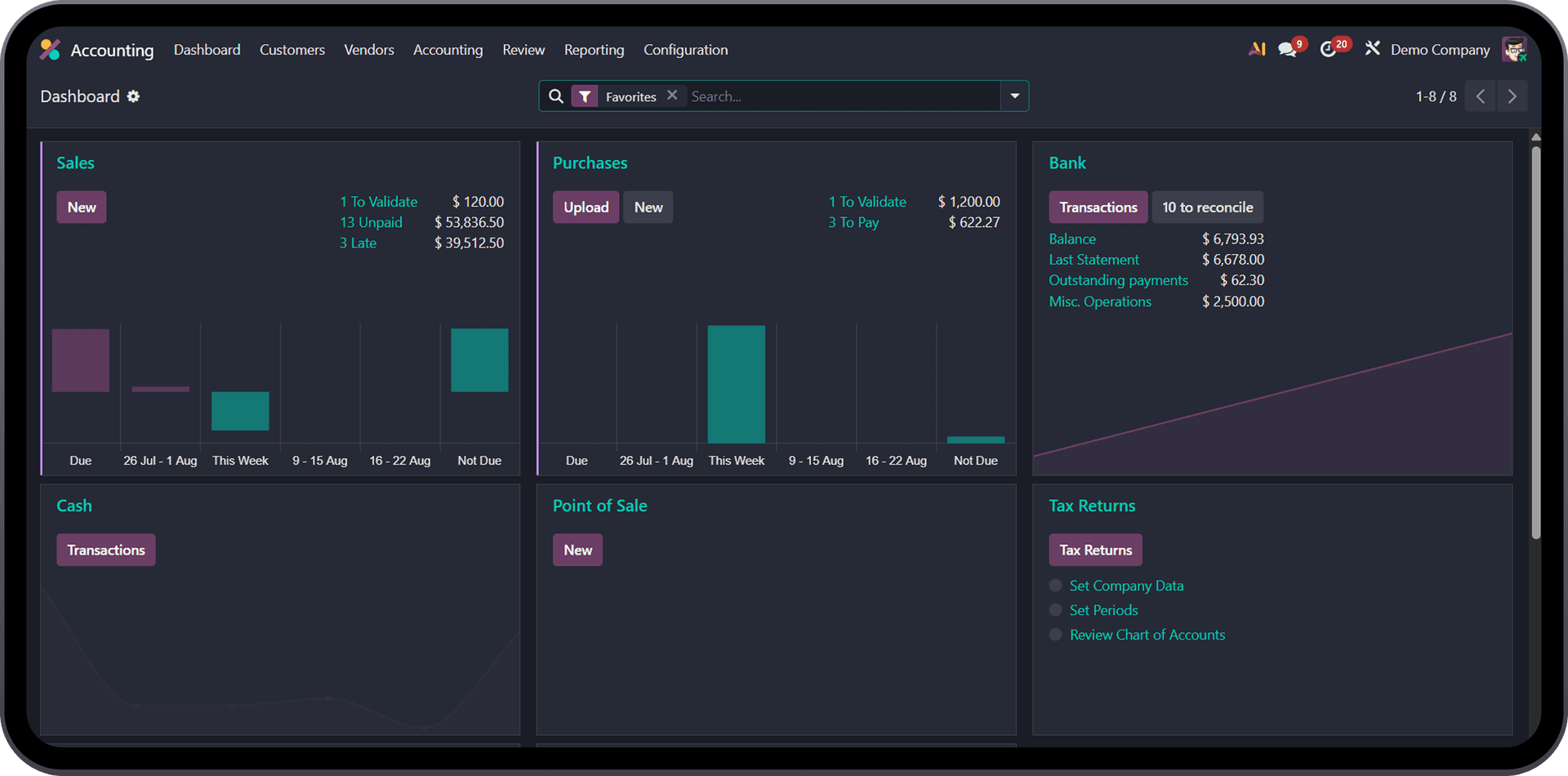This screenshot has width=1568, height=776.
Task: Open Sales 1 To Validate link
Action: pyautogui.click(x=378, y=202)
